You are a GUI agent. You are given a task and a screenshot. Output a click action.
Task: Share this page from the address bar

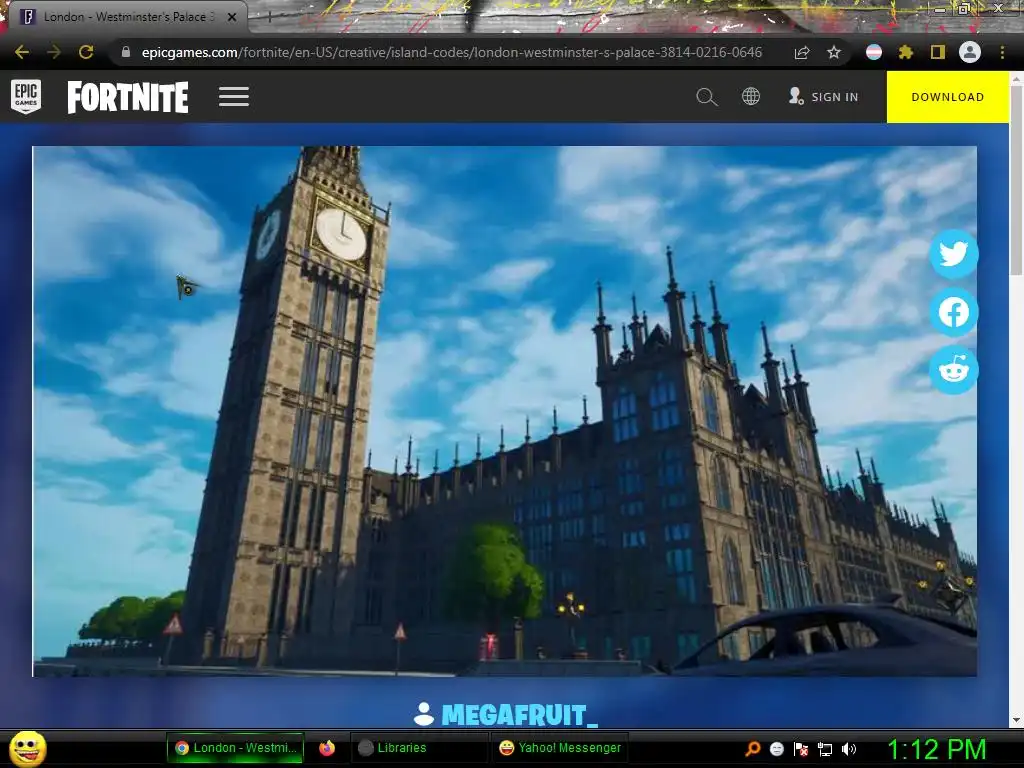(802, 52)
